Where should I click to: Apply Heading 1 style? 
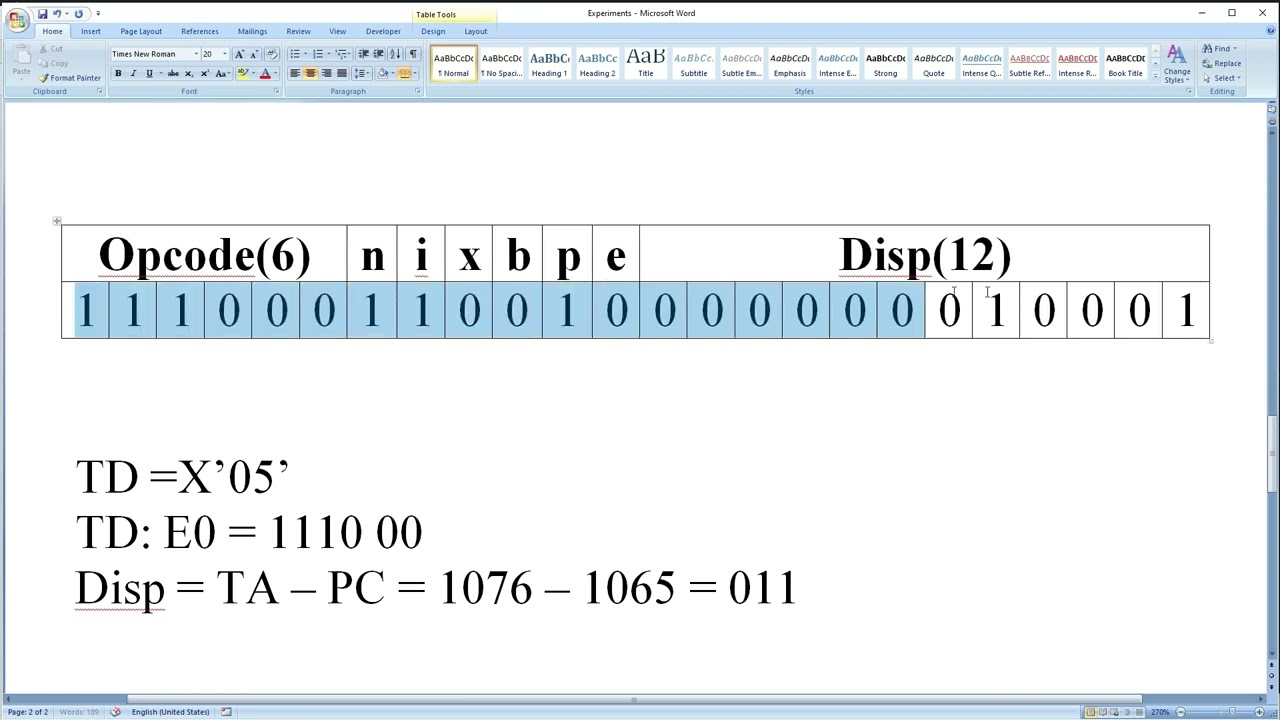(549, 65)
